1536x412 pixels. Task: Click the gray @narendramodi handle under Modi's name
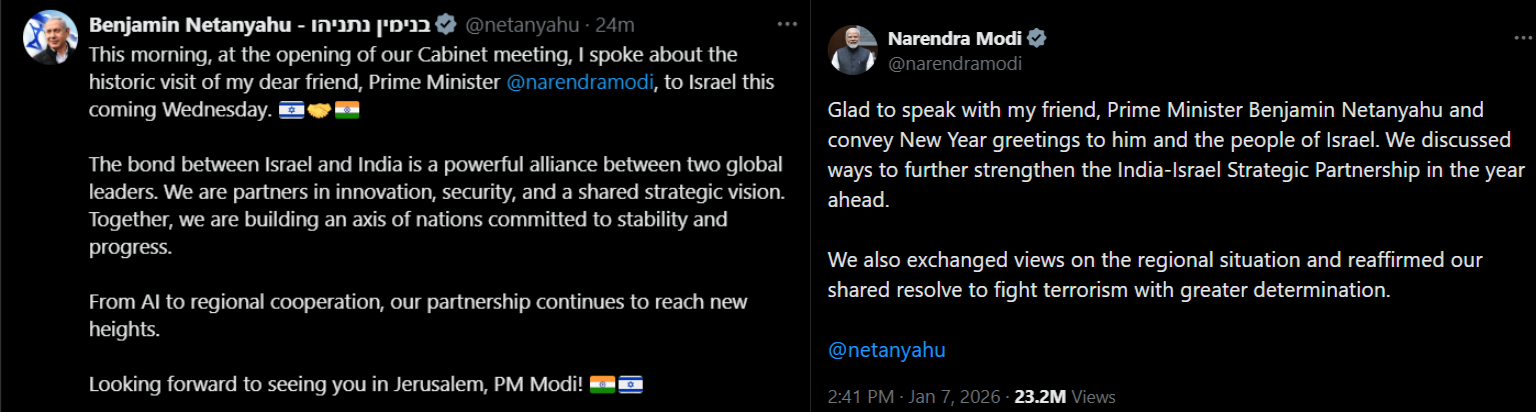click(x=955, y=64)
